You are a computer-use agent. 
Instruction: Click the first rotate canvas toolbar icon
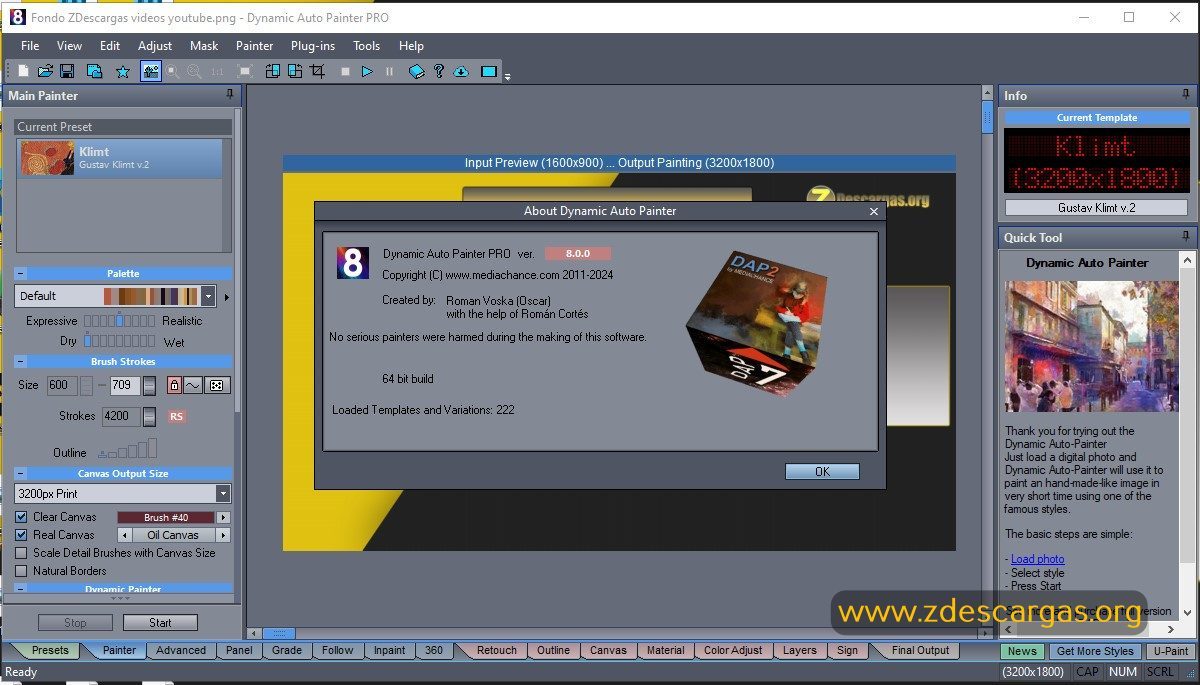pos(273,72)
